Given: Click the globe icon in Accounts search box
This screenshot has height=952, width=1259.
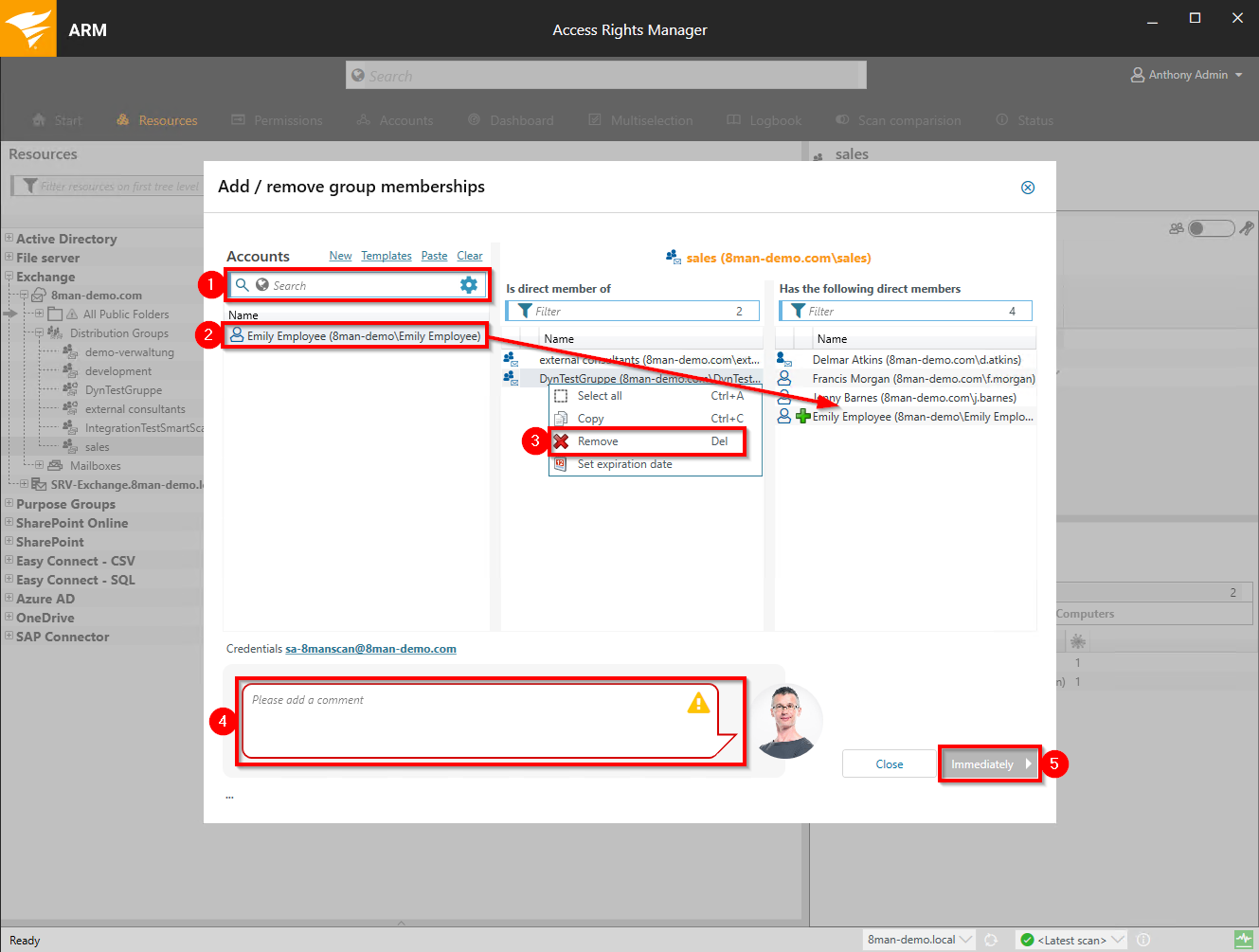Looking at the screenshot, I should (262, 285).
